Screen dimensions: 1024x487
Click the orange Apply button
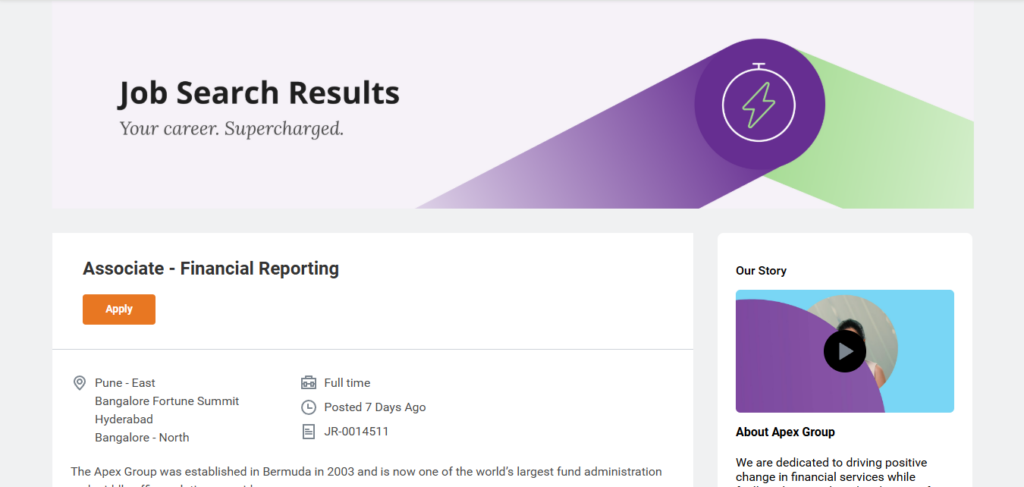coord(119,309)
